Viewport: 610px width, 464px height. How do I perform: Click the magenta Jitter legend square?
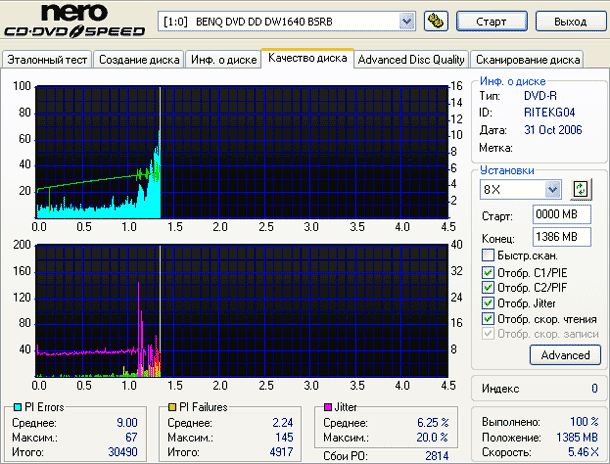coord(325,407)
